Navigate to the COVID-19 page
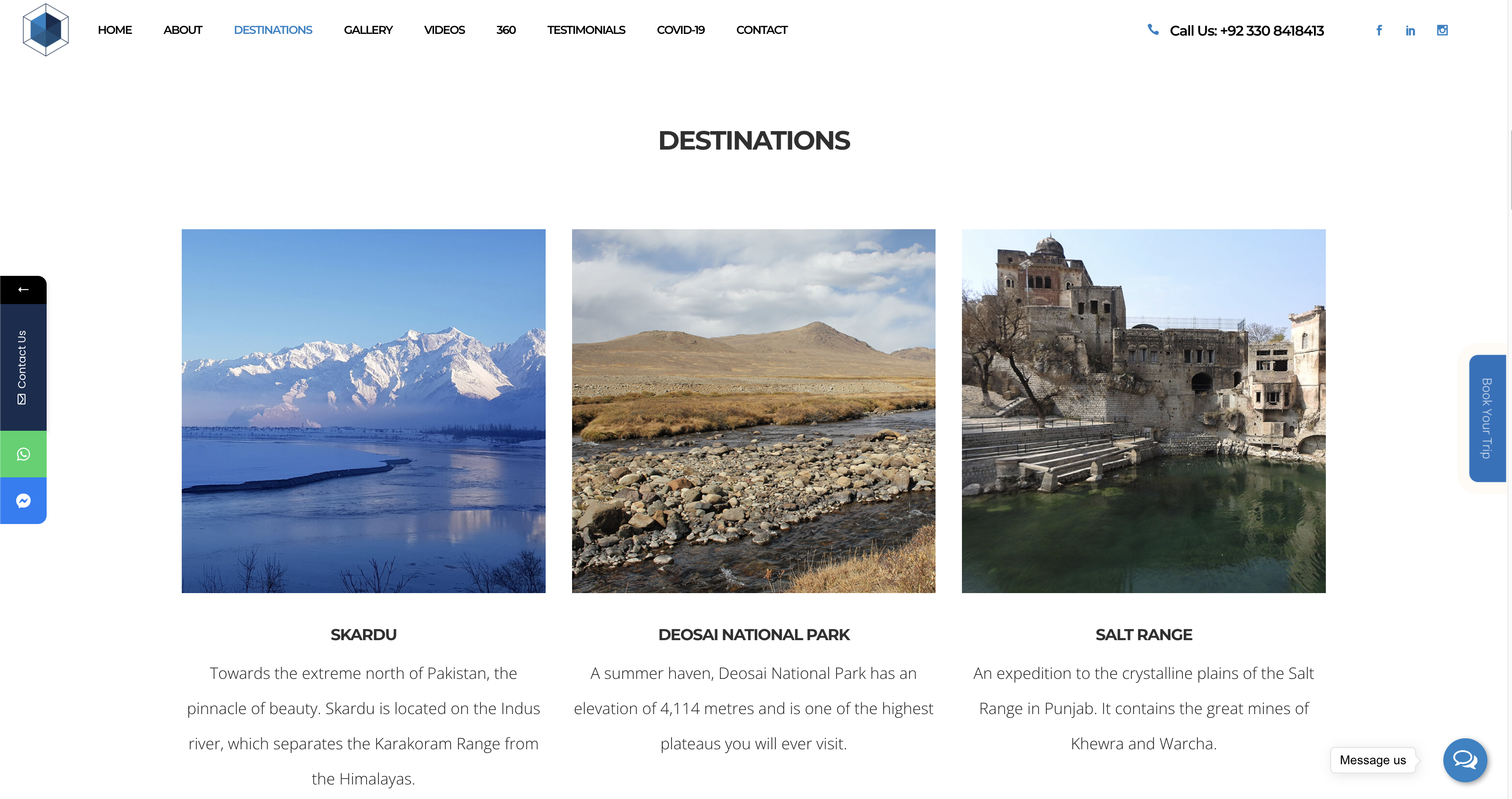This screenshot has width=1512, height=799. point(680,30)
